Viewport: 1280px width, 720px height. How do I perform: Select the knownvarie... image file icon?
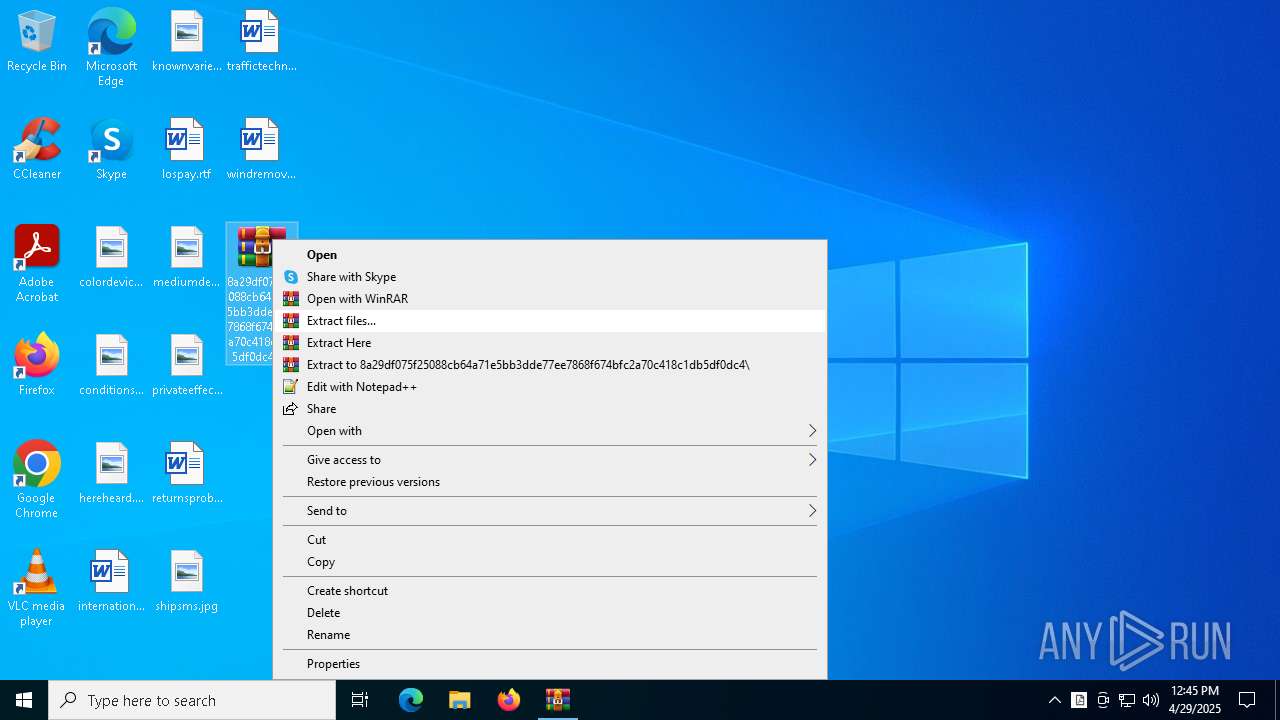[x=186, y=42]
